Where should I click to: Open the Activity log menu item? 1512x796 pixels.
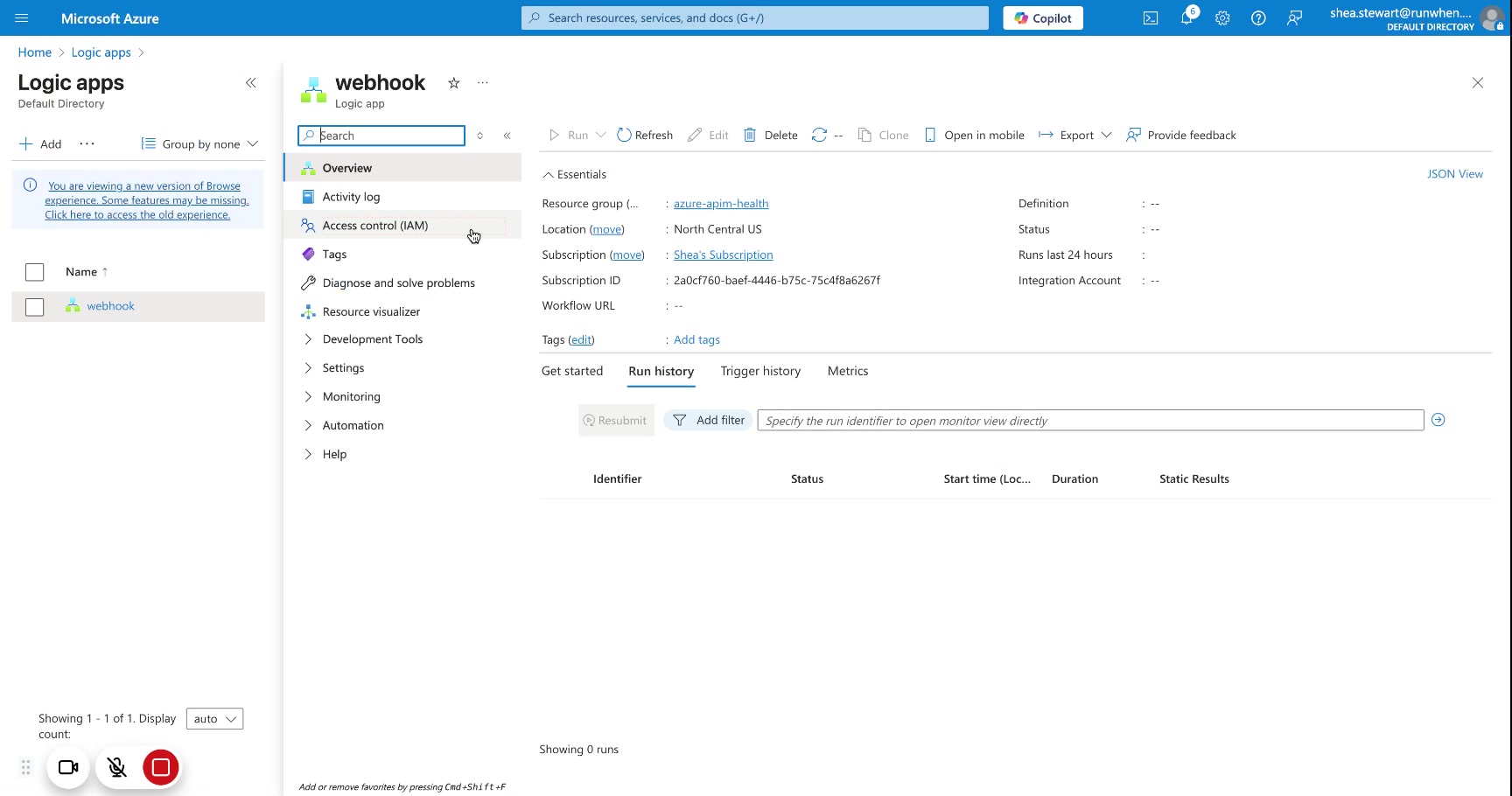(351, 197)
